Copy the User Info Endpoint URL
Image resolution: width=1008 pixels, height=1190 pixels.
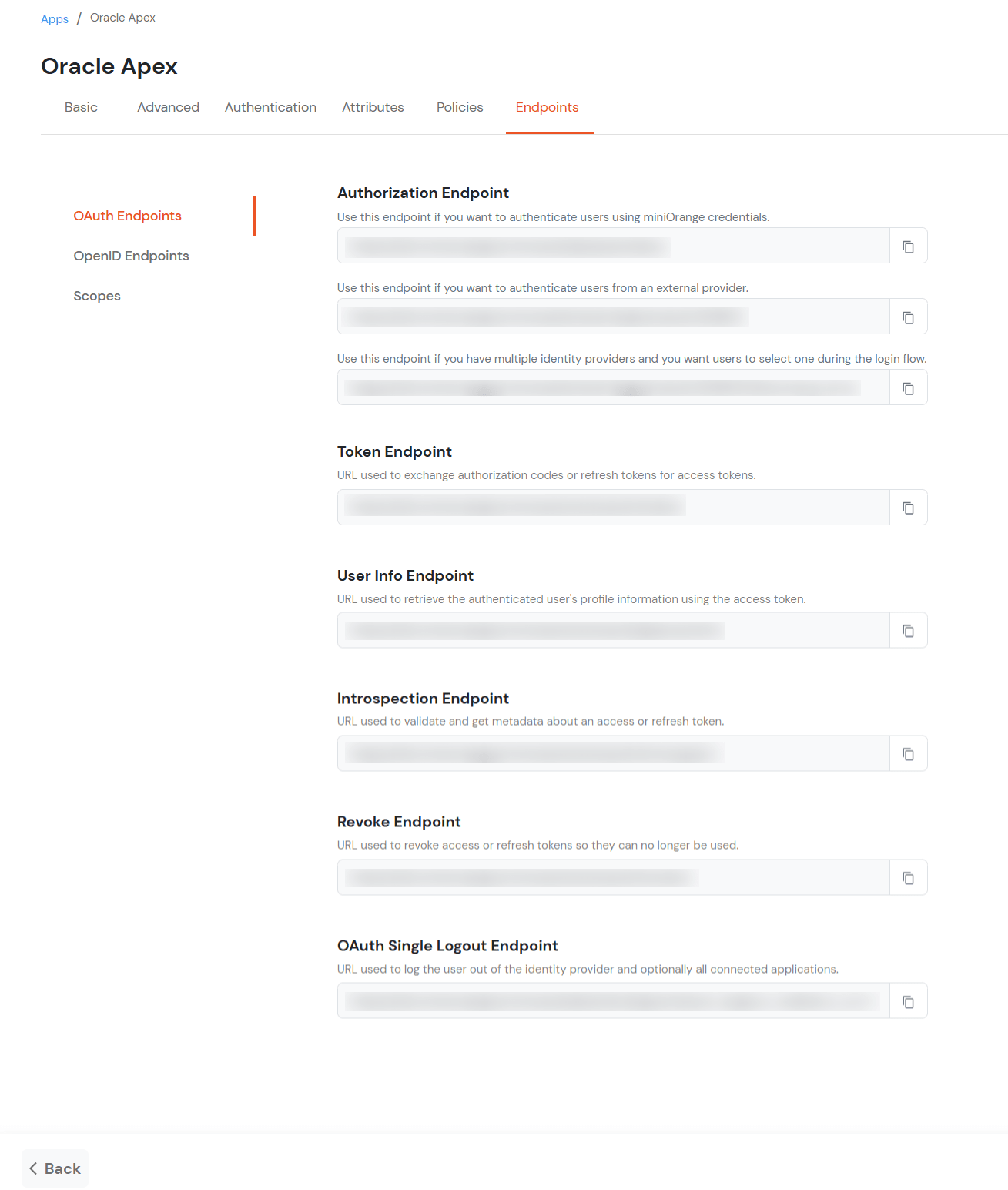pyautogui.click(x=908, y=631)
